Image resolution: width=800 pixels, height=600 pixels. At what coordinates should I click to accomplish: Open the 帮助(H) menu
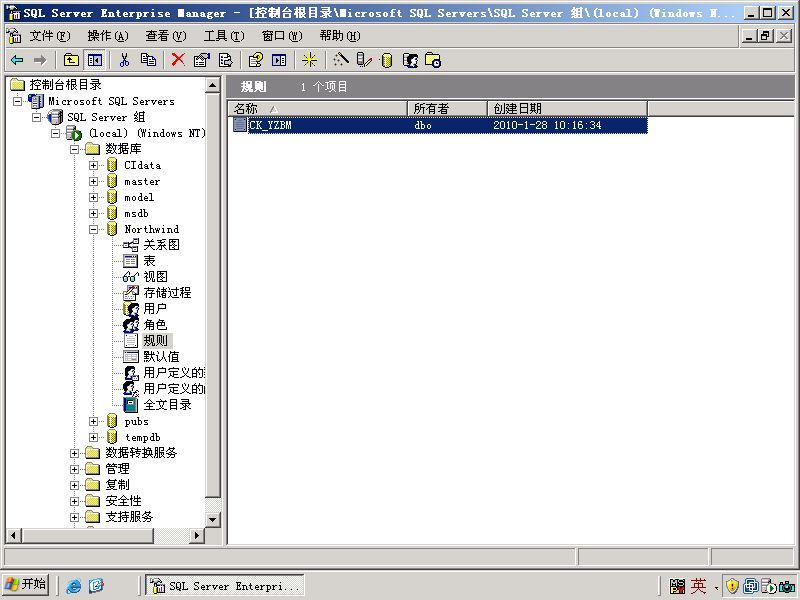[x=340, y=36]
